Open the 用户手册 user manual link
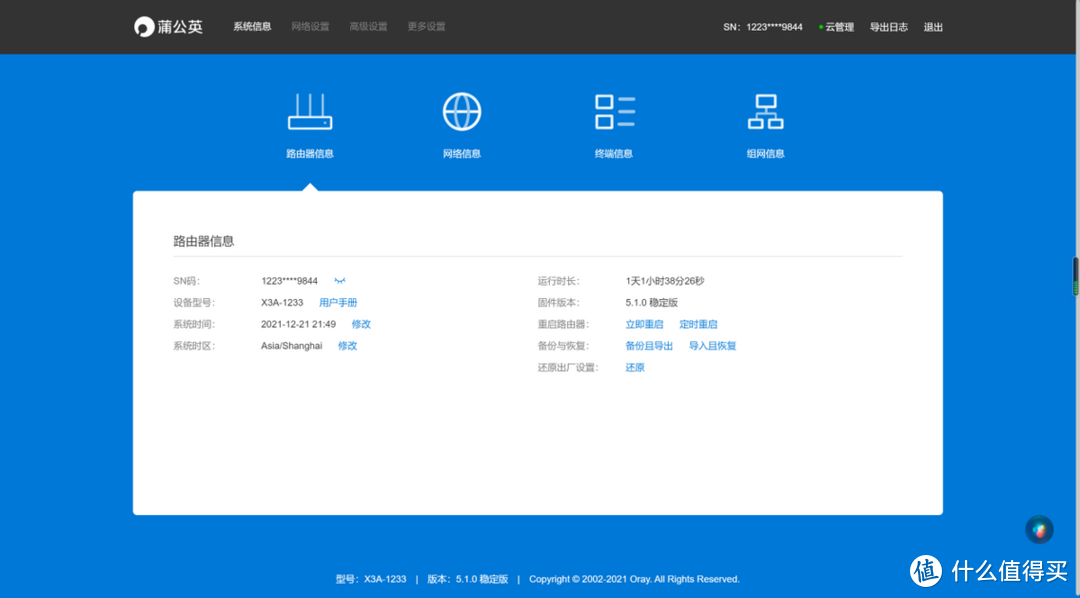Screen dimensions: 1080x598 coord(338,303)
